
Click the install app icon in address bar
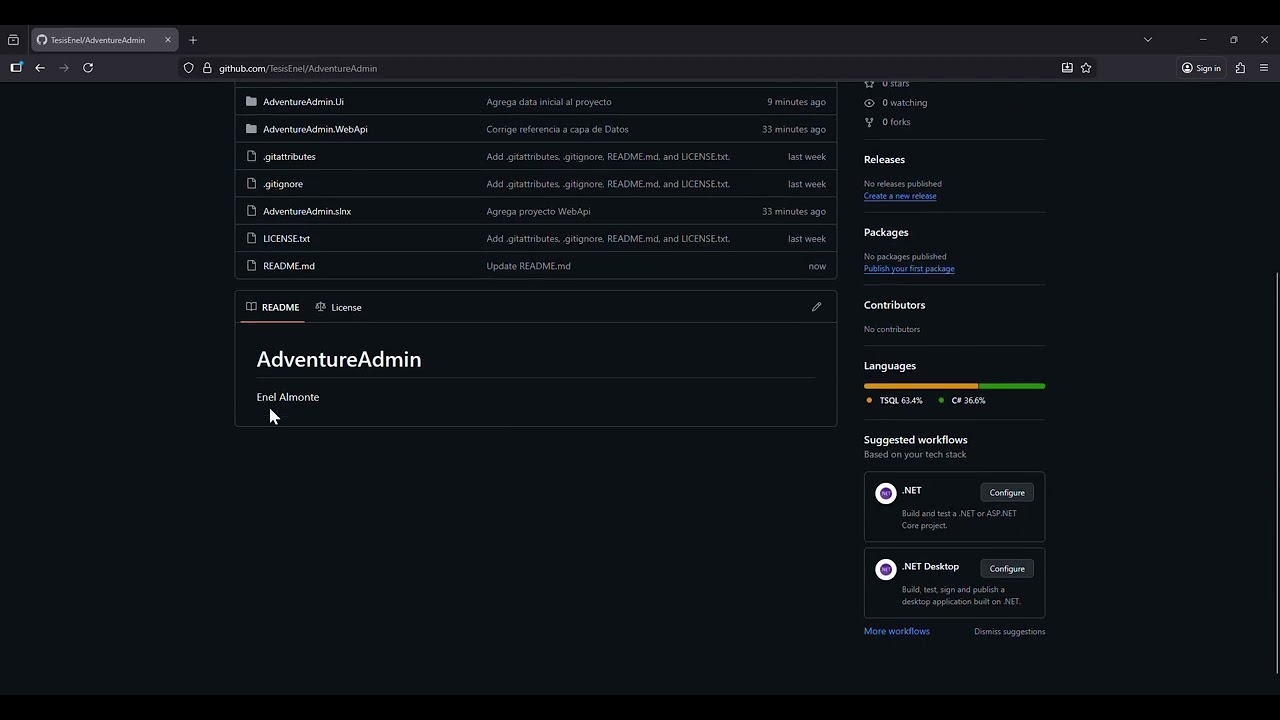(x=1067, y=68)
